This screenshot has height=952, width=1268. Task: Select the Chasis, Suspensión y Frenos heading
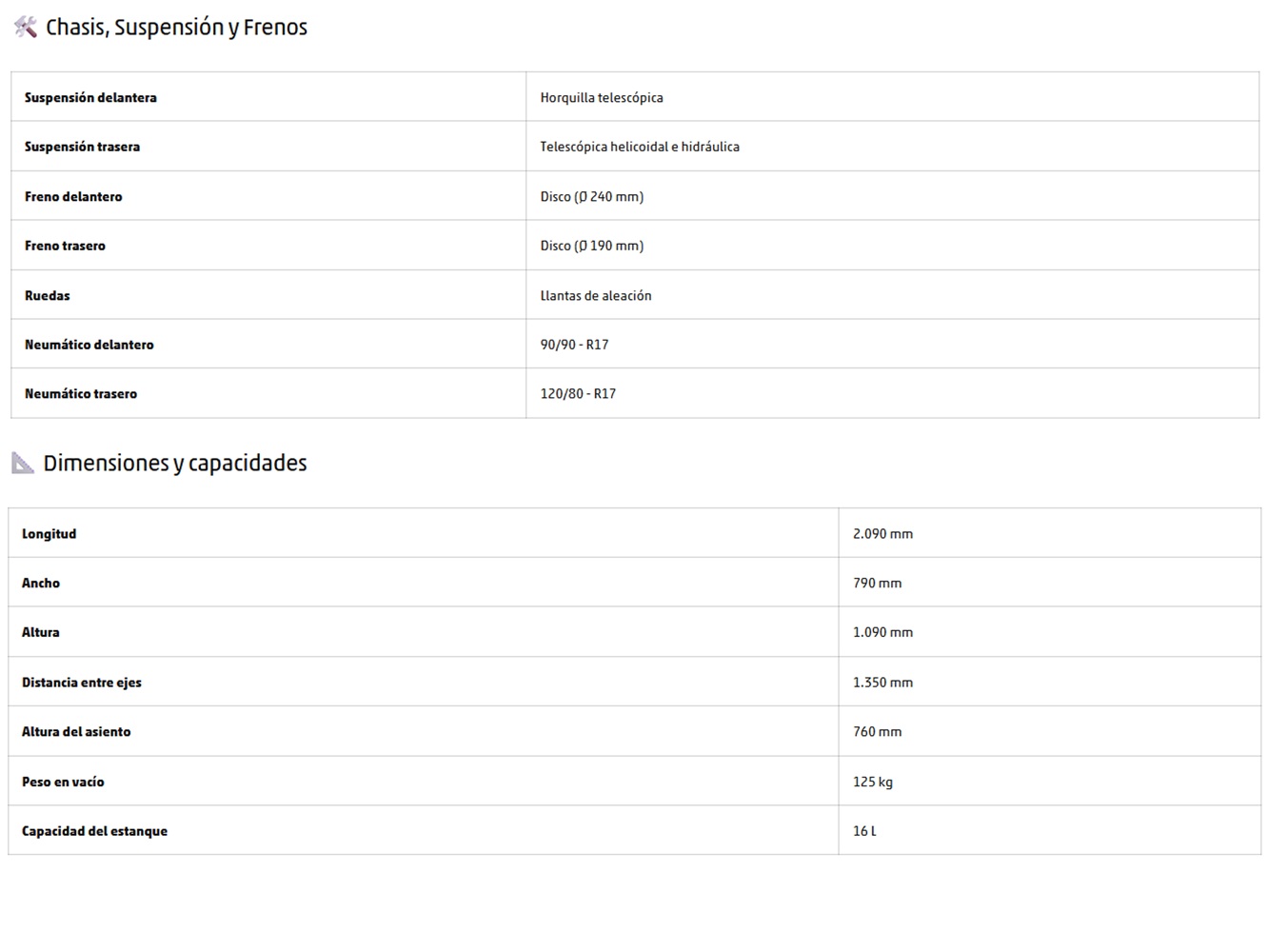[177, 27]
